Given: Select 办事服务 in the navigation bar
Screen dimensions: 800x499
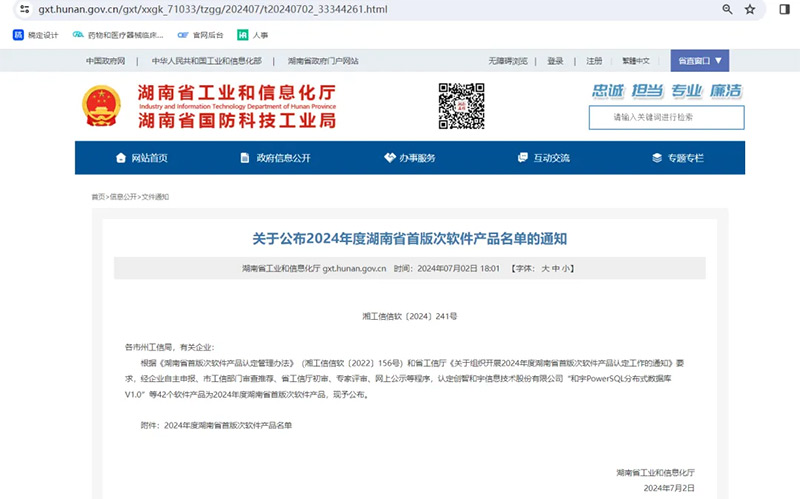Looking at the screenshot, I should coord(410,158).
